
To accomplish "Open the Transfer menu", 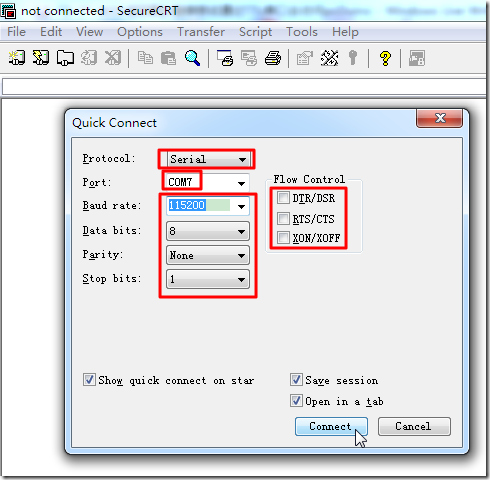I will point(201,32).
